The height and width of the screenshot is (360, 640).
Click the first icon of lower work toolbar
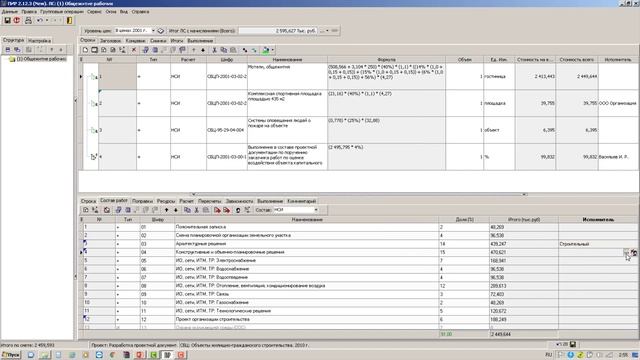(86, 210)
